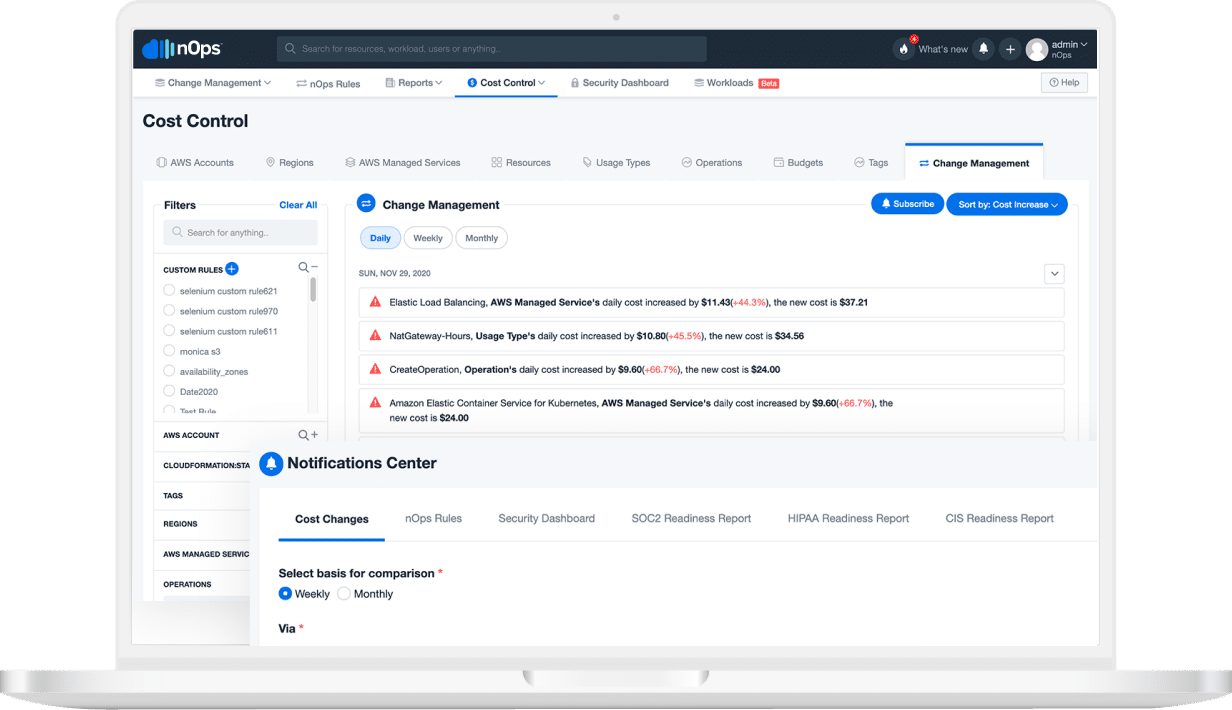Click the Subscribe button
Screen dimensions: 1232x710
[x=907, y=204]
